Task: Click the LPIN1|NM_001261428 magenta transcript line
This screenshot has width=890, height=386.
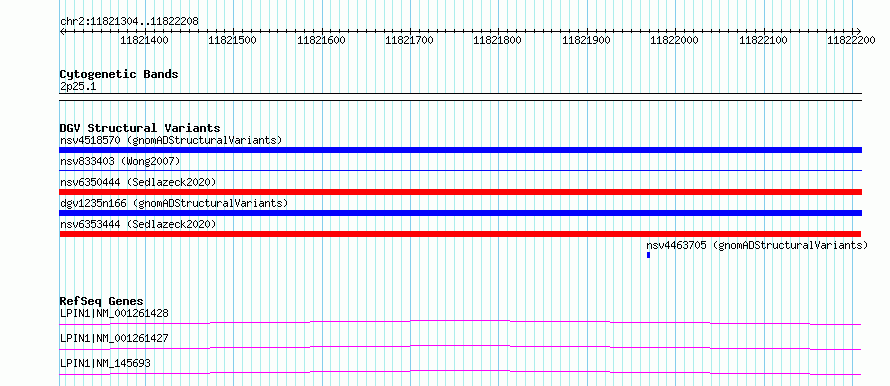Action: point(460,322)
